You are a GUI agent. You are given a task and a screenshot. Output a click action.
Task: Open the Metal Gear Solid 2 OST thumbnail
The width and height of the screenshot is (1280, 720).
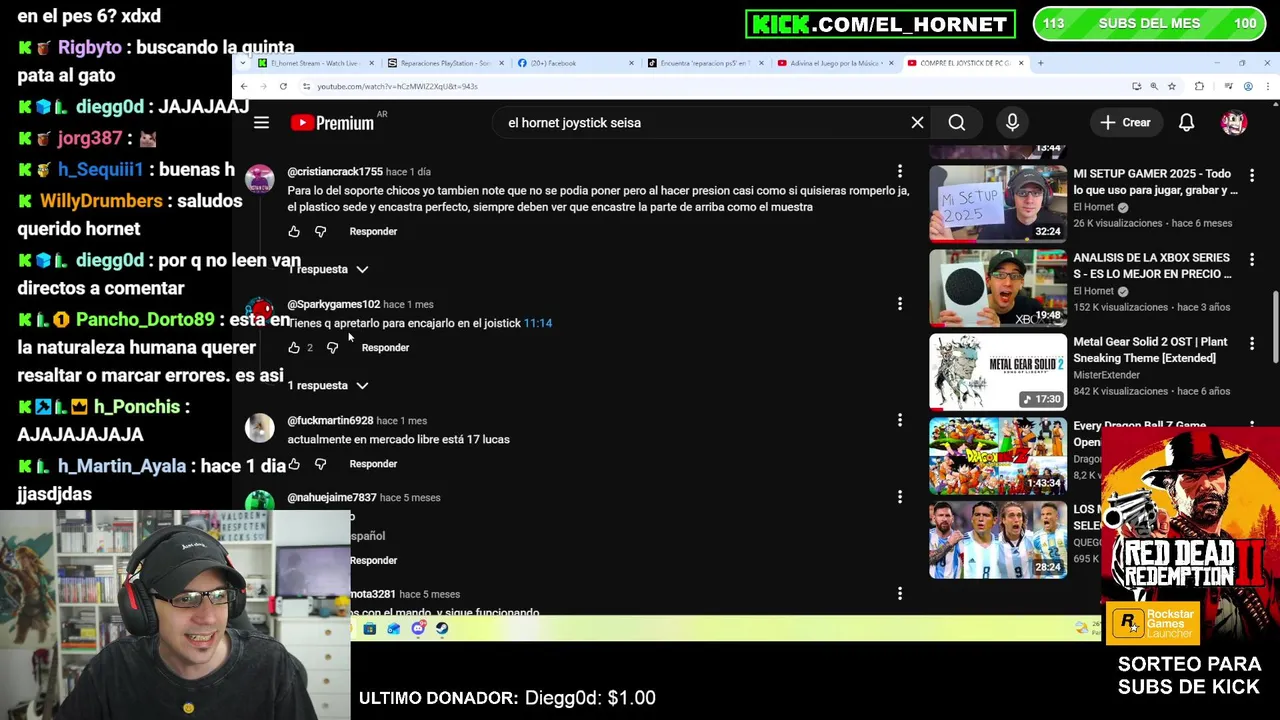tap(998, 372)
